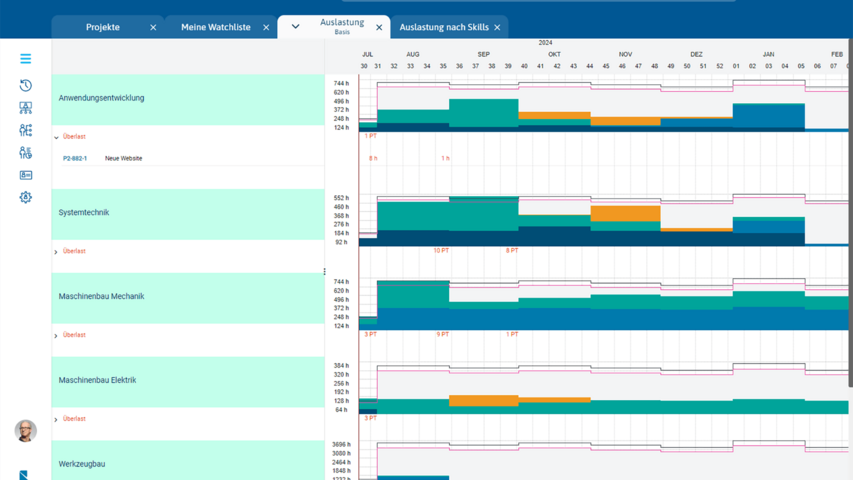Open project link P2-882-1
The height and width of the screenshot is (480, 853).
75,159
